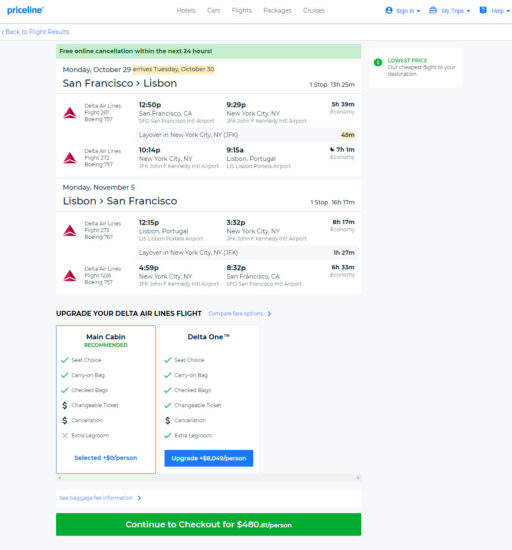Open the Hotels navigation tab
Viewport: 512px width, 550px height.
186,11
